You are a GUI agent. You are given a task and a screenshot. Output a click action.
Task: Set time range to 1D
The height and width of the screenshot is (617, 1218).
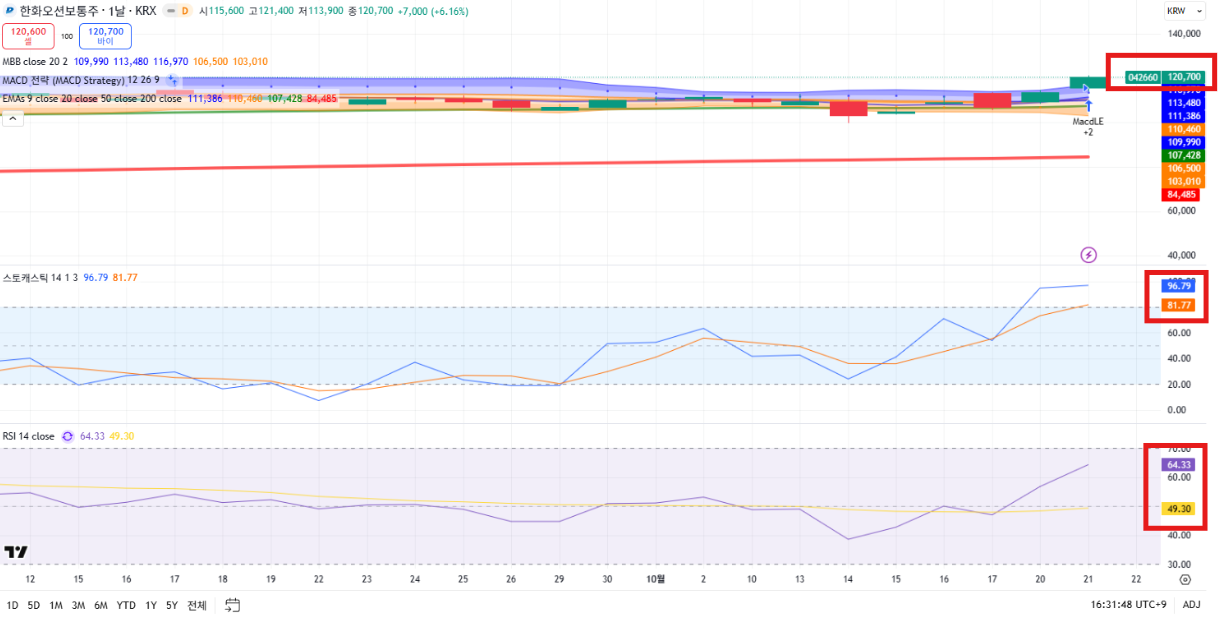click(12, 605)
